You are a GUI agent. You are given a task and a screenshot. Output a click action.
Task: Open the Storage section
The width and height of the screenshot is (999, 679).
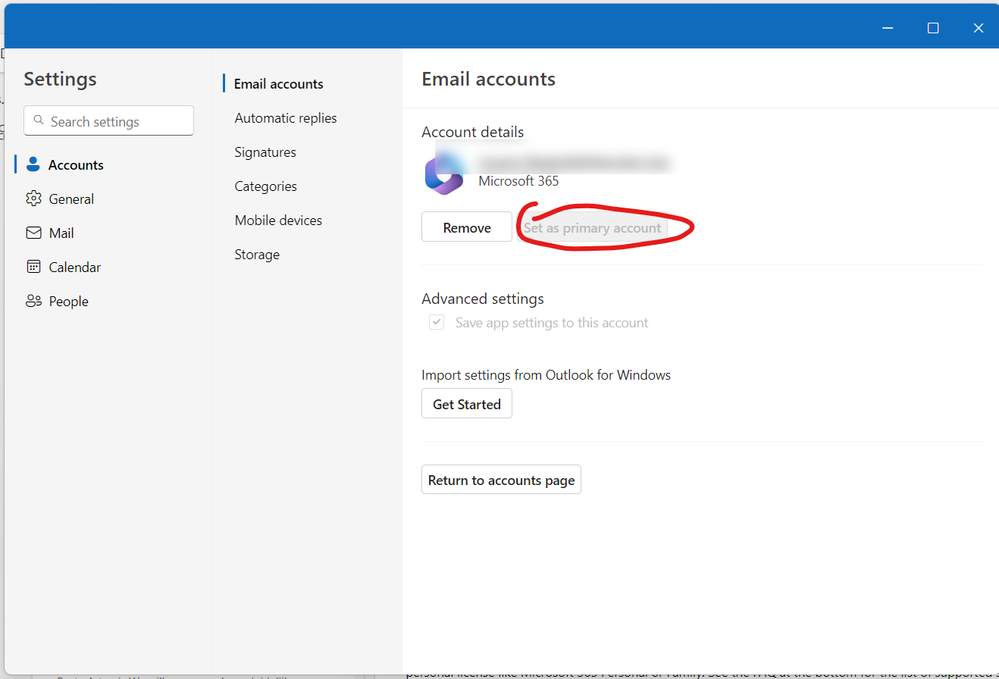(257, 254)
